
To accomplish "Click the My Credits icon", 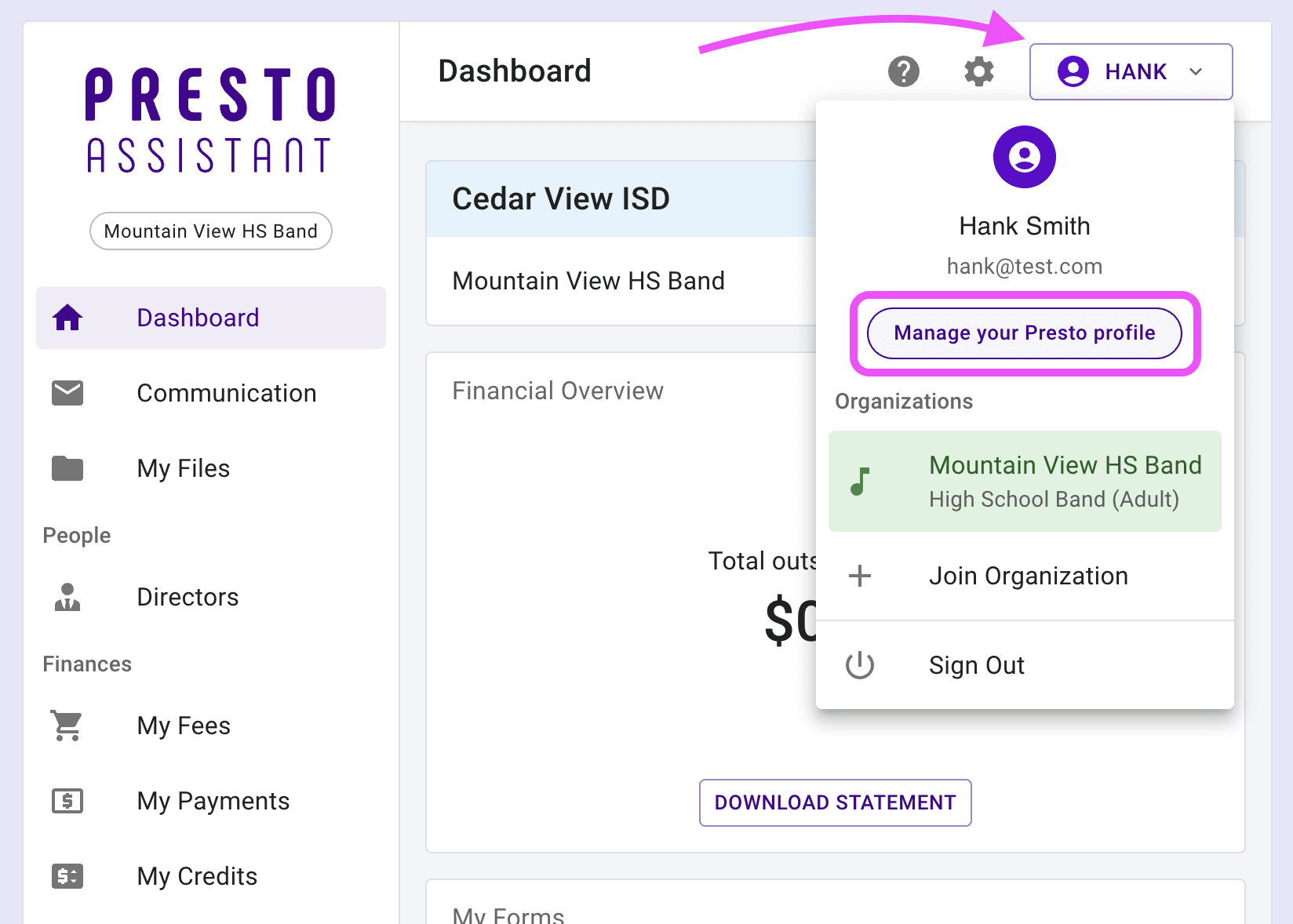I will click(67, 876).
